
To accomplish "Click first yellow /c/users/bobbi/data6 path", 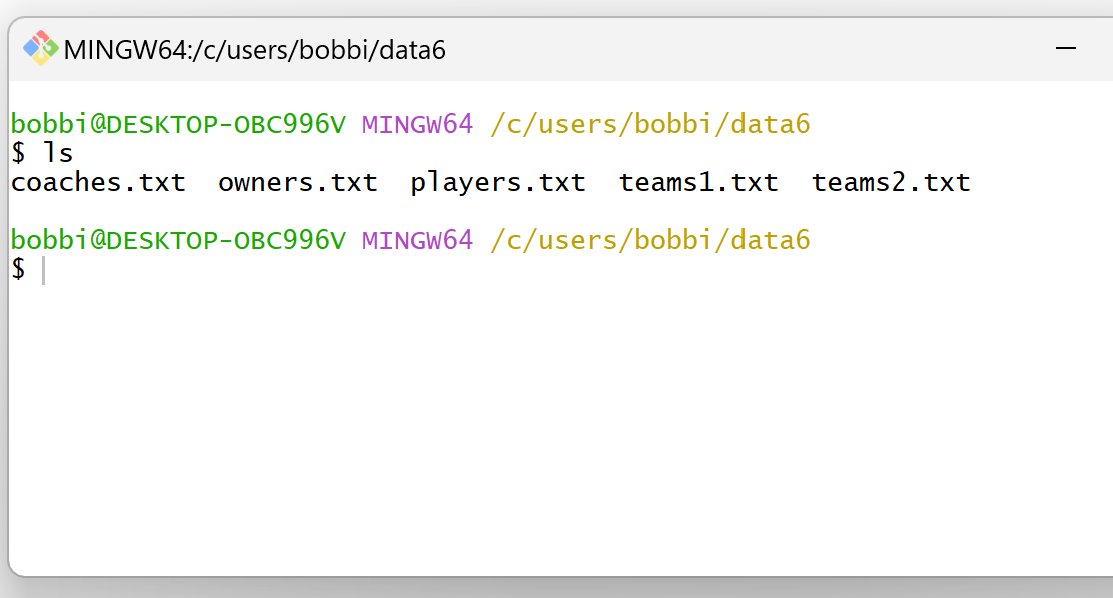I will [650, 124].
